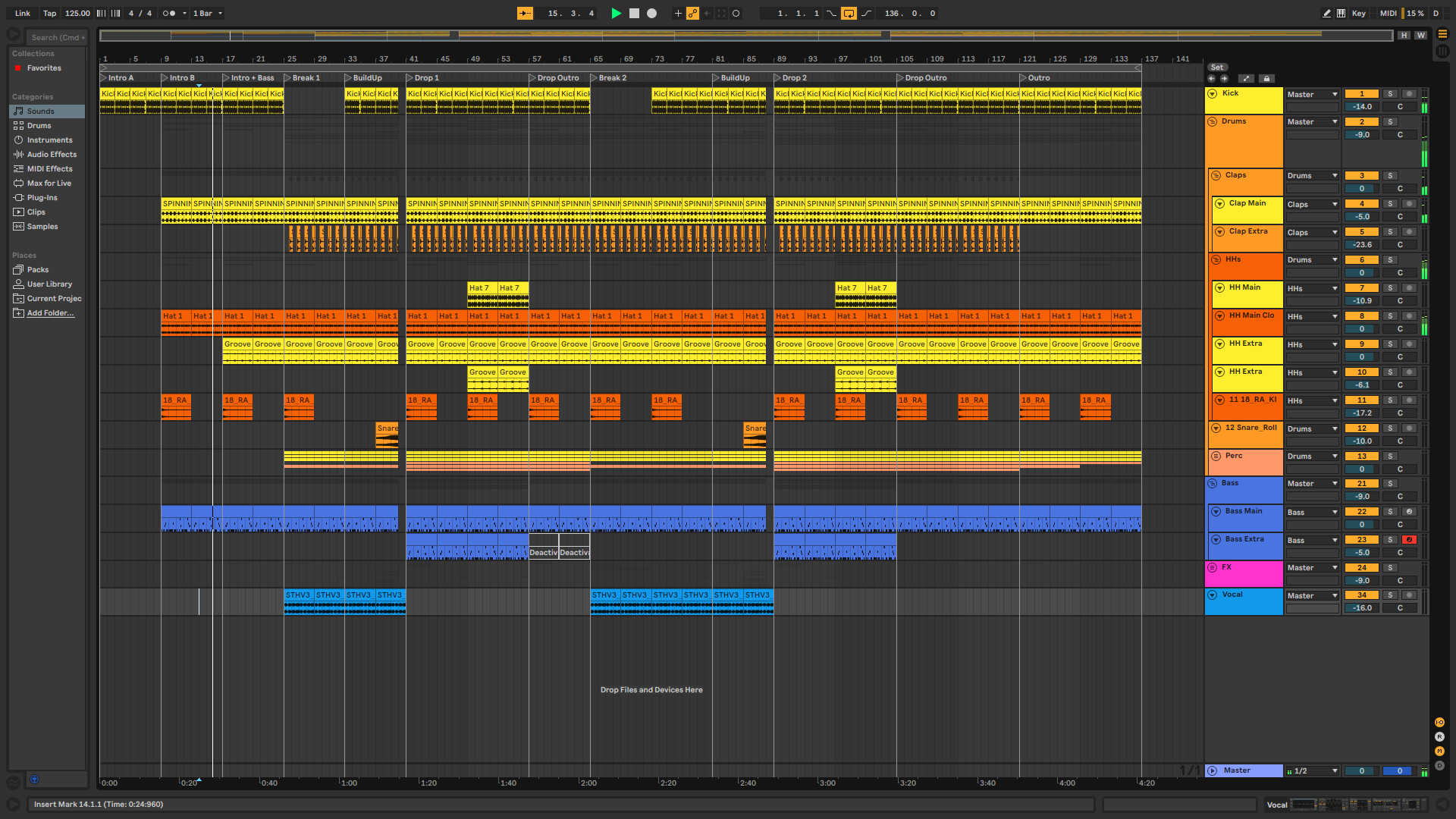Solo the FX group track
This screenshot has height=819, width=1456.
(1390, 567)
